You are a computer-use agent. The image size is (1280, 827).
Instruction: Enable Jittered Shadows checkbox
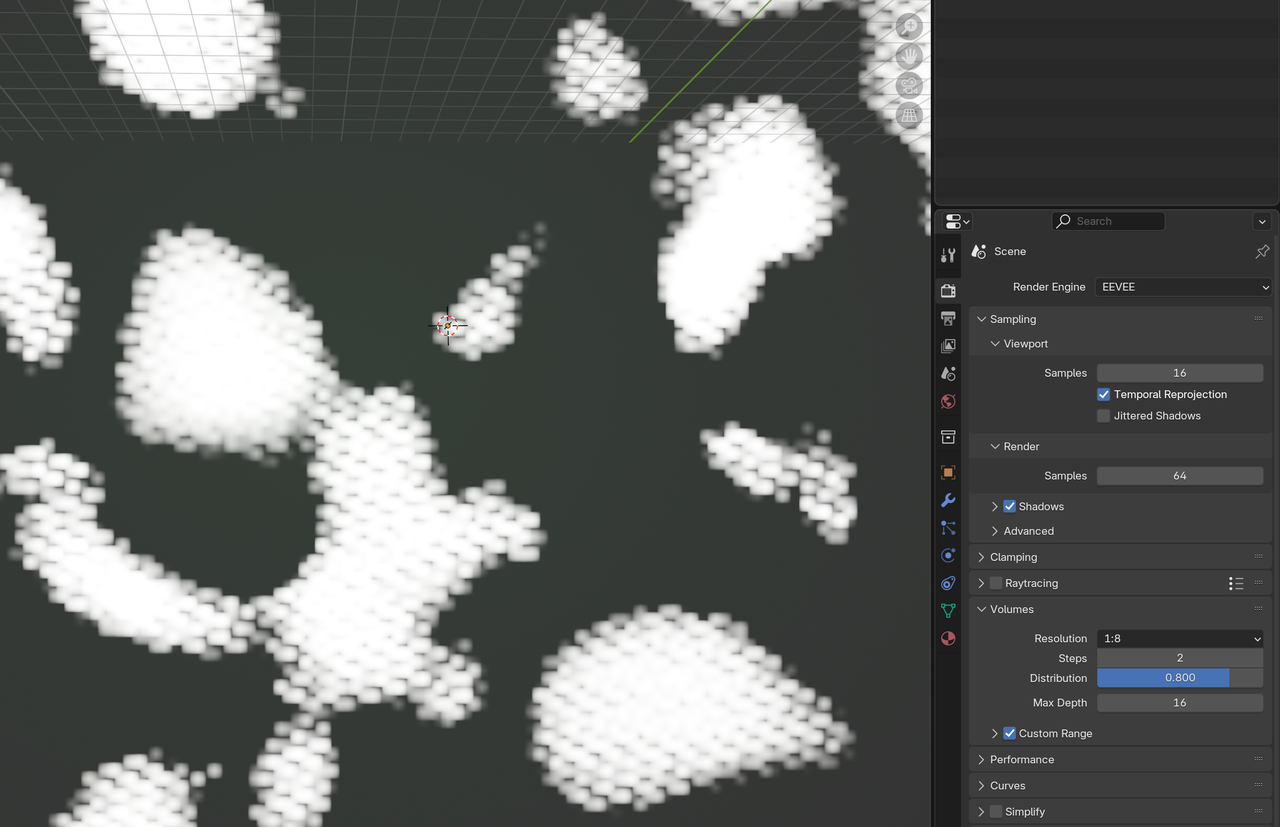(1103, 416)
